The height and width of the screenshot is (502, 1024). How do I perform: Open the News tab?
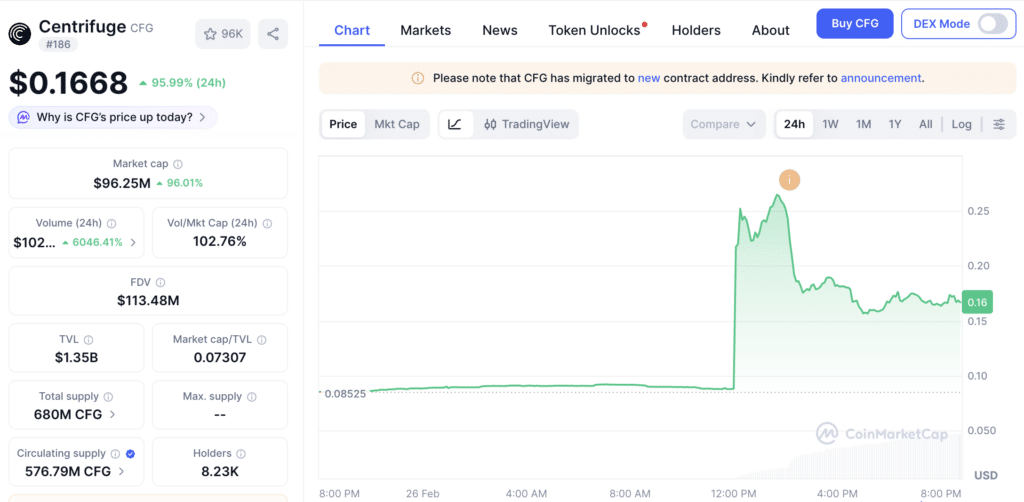pyautogui.click(x=500, y=30)
